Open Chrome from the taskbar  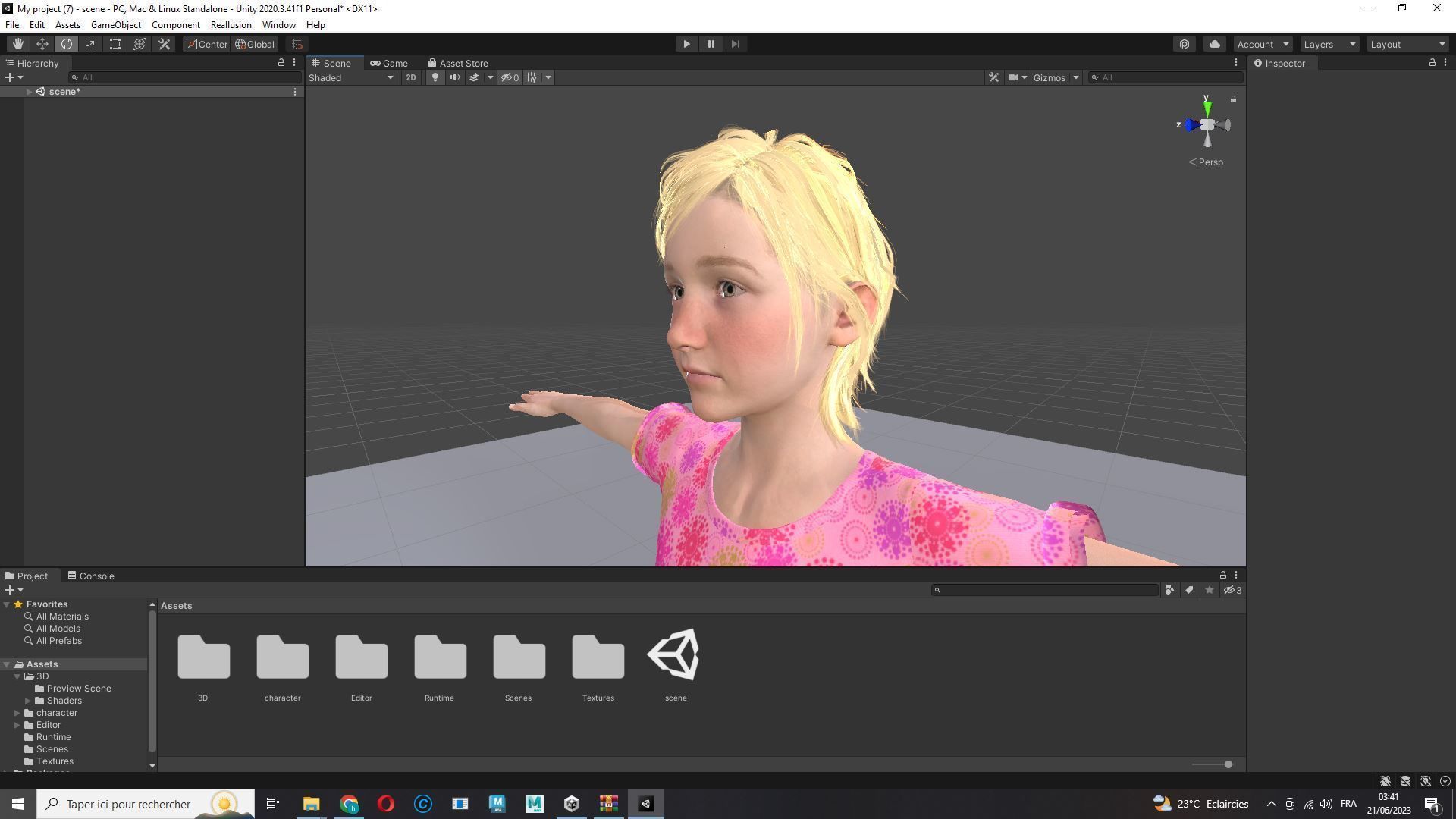[349, 804]
